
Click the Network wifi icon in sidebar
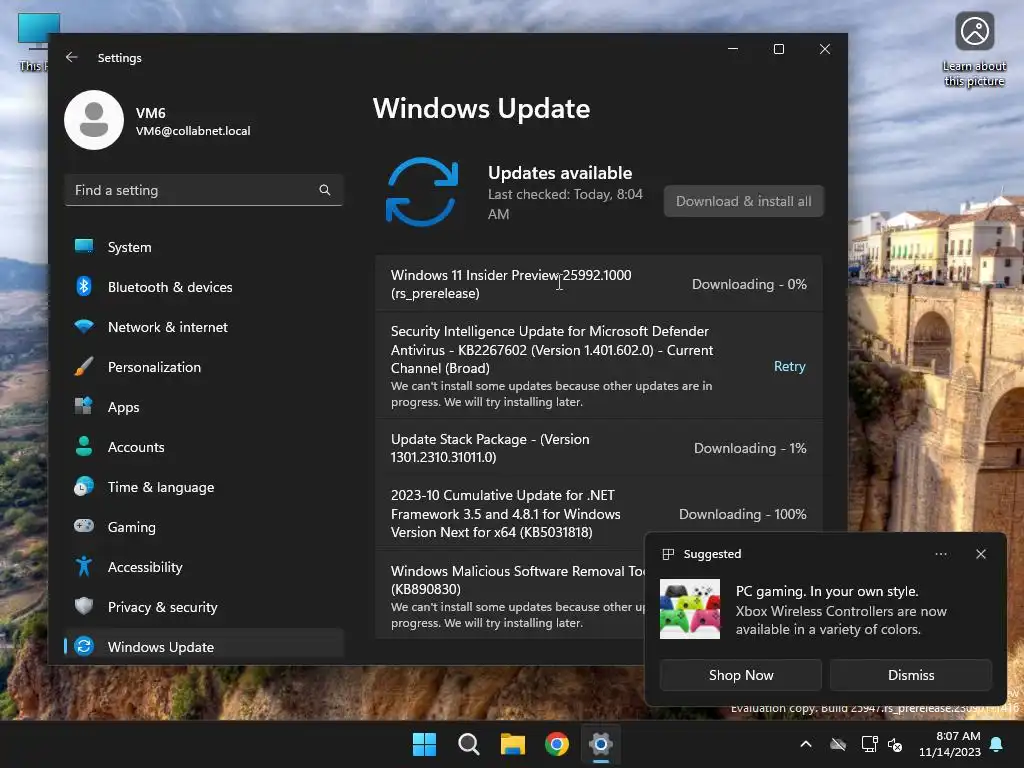[x=84, y=327]
